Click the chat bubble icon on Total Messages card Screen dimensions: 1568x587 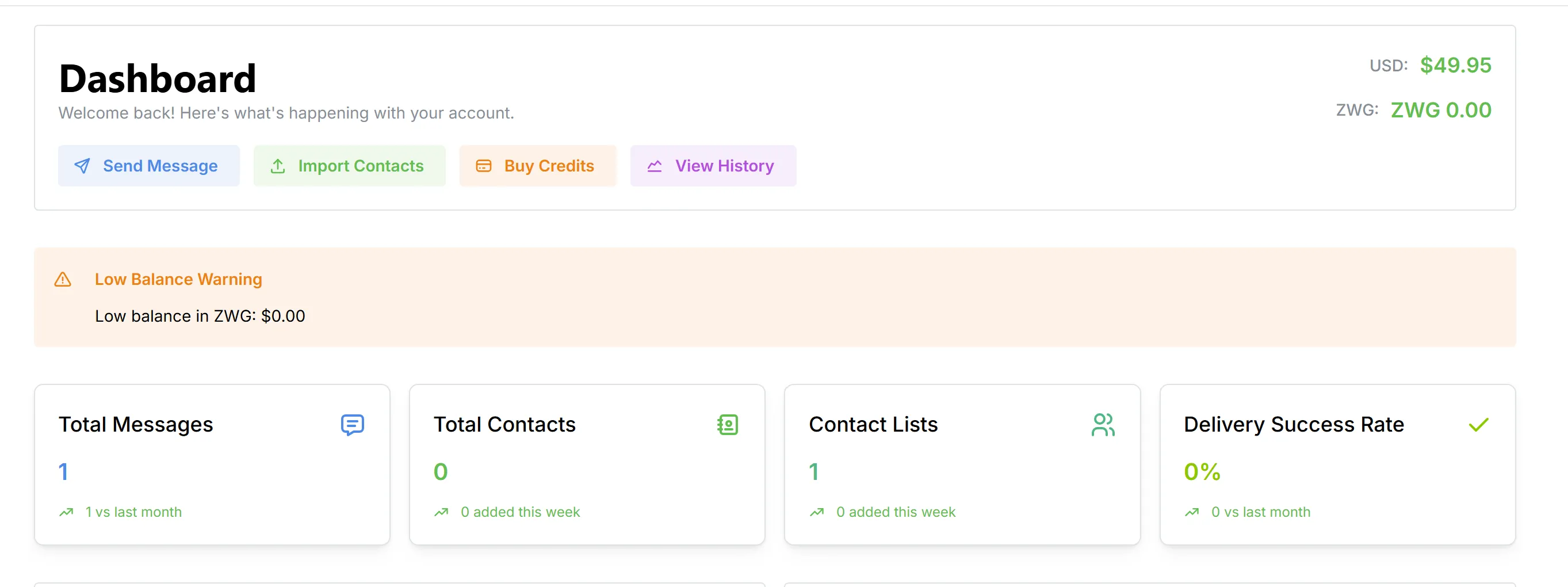(353, 424)
